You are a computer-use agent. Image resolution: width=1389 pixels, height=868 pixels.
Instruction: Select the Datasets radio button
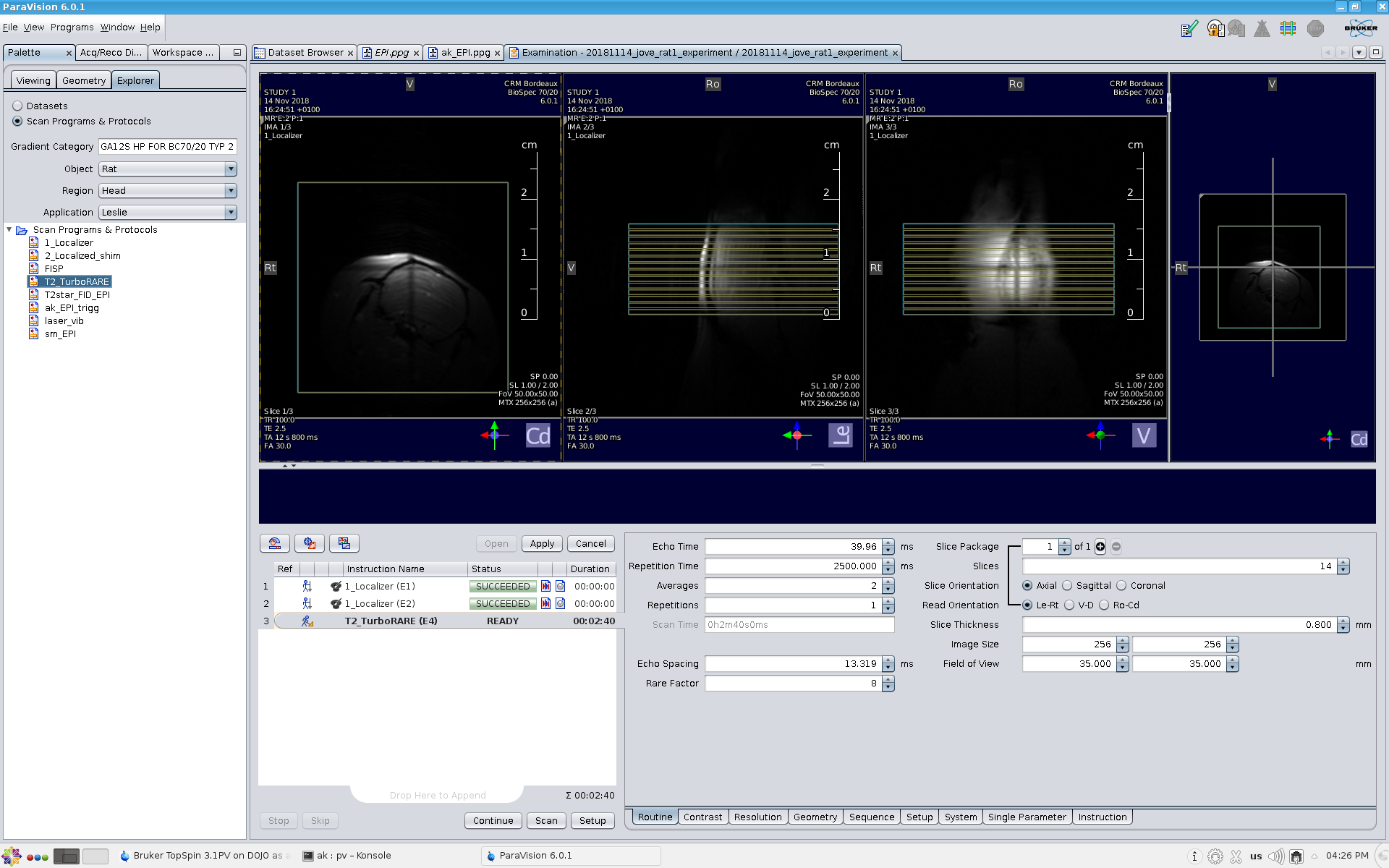coord(18,106)
